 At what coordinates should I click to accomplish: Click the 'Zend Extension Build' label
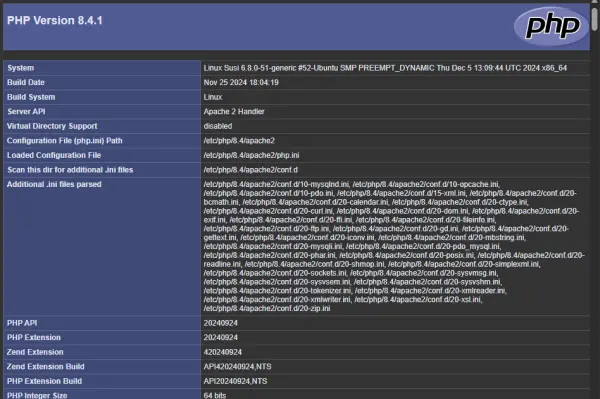(x=46, y=367)
